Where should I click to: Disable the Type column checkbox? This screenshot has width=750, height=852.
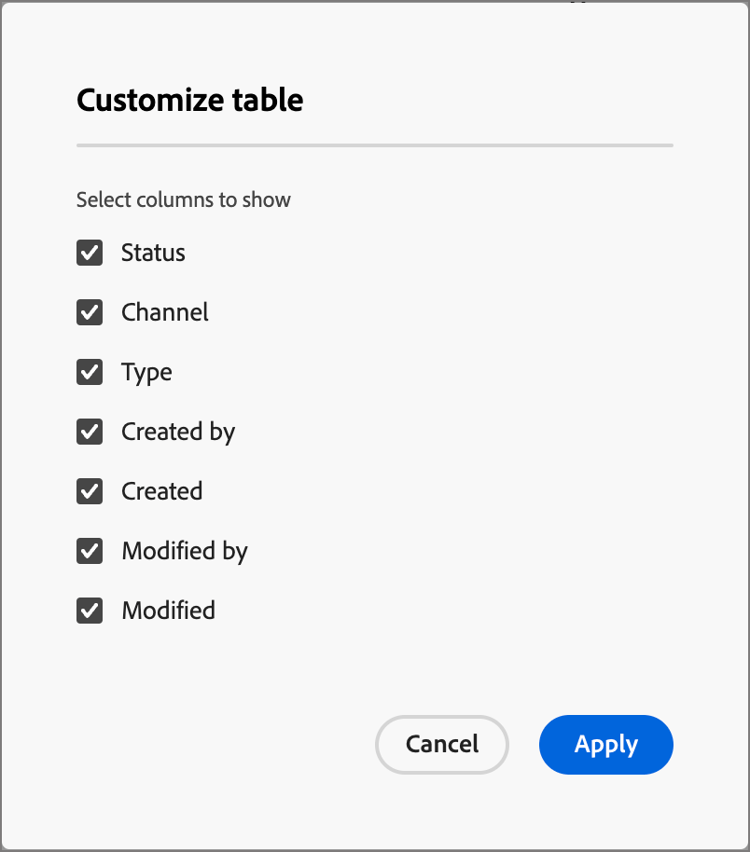pos(90,372)
